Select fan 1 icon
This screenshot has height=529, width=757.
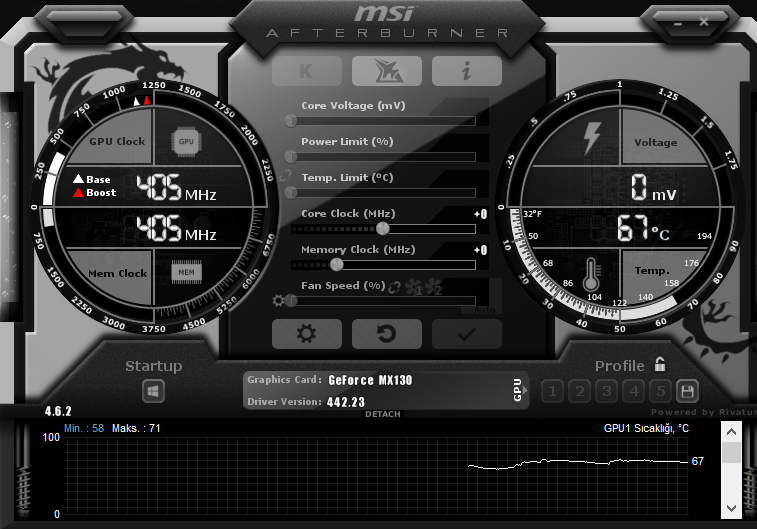(414, 287)
